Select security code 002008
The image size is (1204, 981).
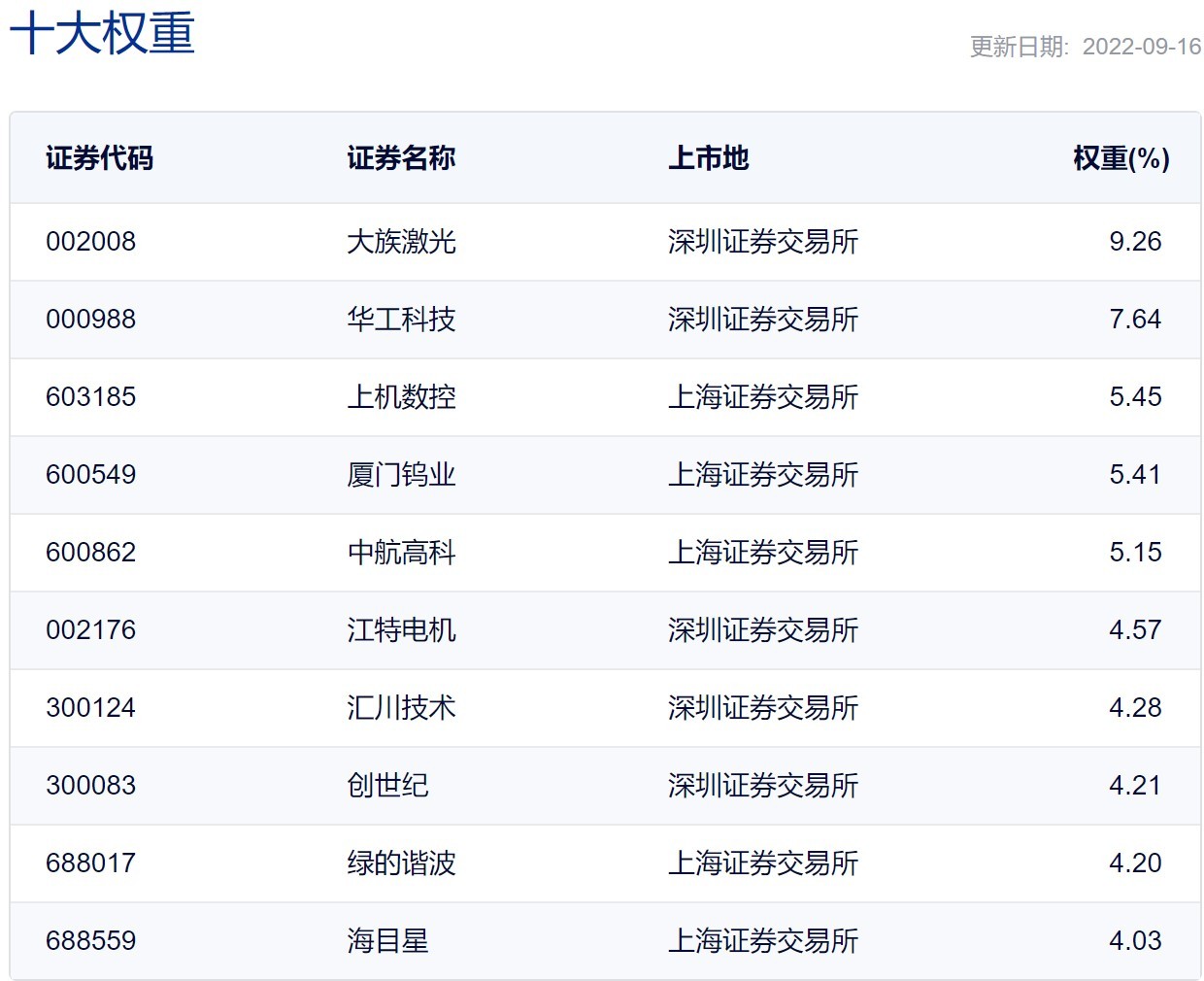pyautogui.click(x=90, y=242)
